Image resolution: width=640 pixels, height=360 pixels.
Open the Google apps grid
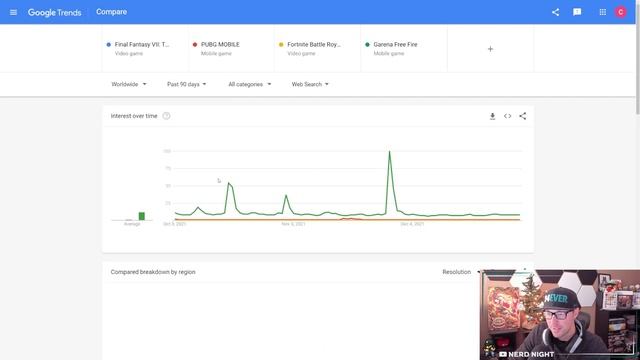602,12
